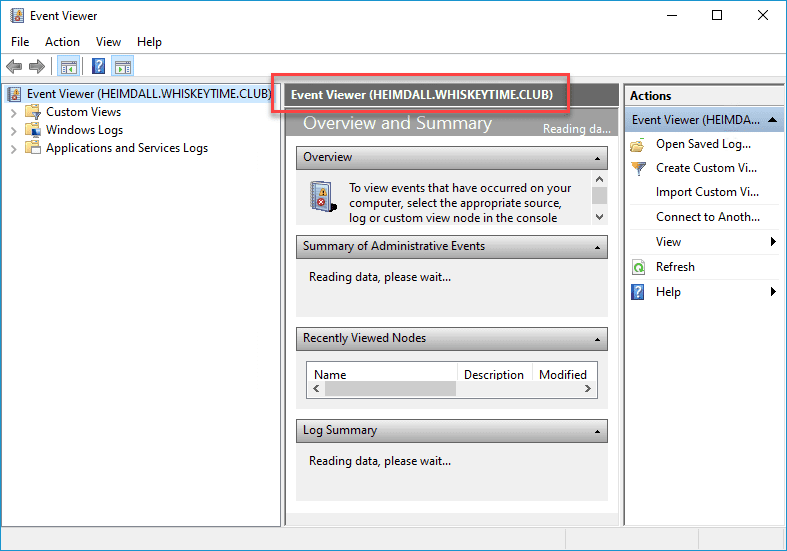The height and width of the screenshot is (551, 787).
Task: Select Windows Logs in the tree
Action: pos(84,130)
